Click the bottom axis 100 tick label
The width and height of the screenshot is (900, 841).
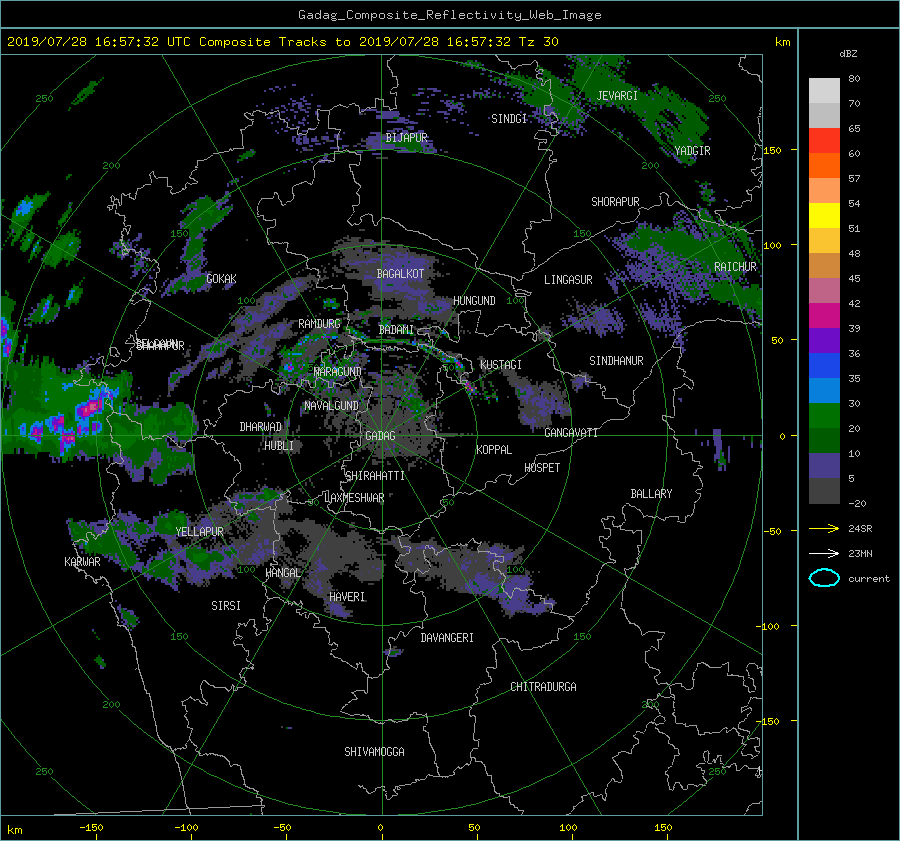[x=568, y=828]
